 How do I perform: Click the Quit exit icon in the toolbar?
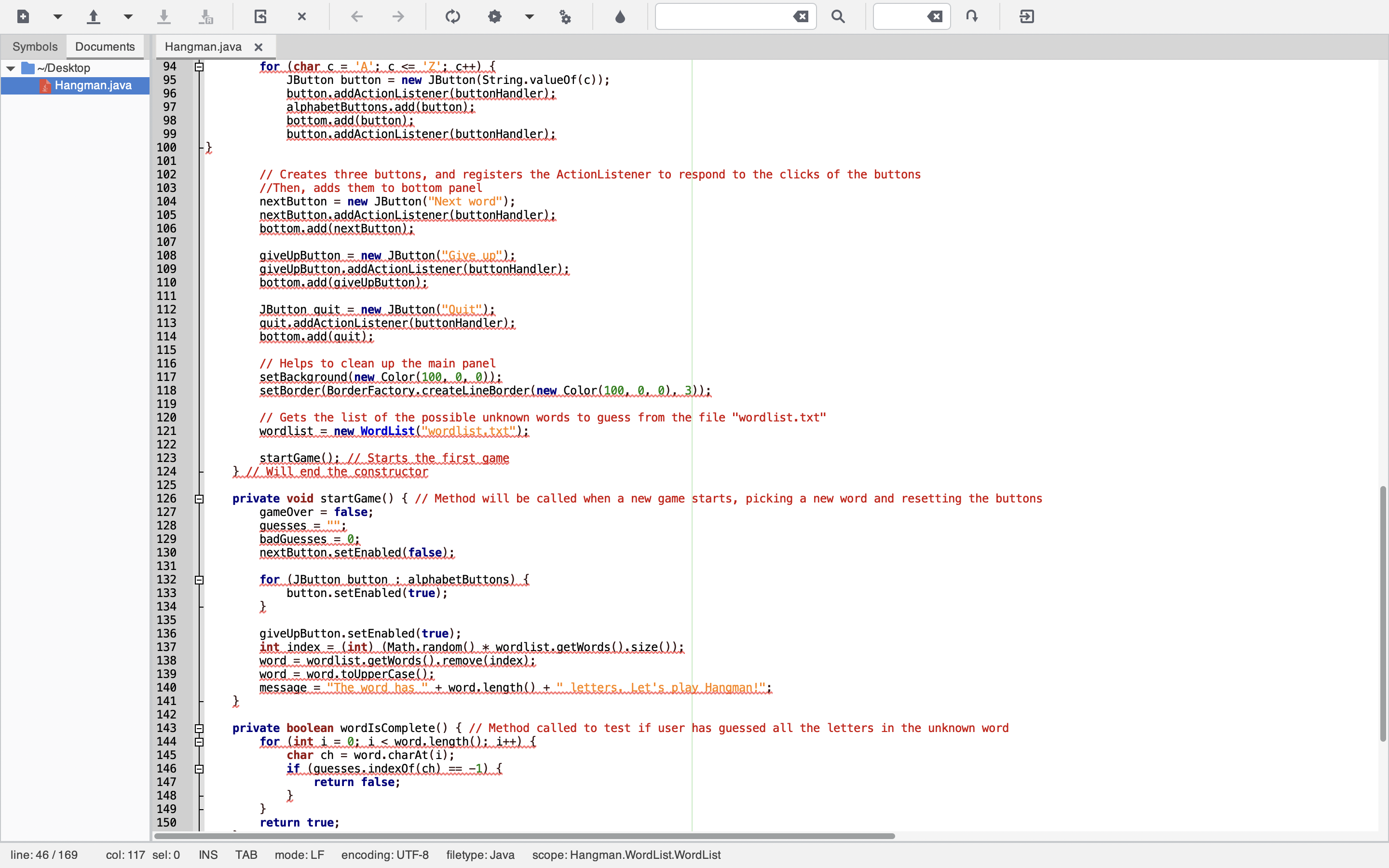pyautogui.click(x=1027, y=17)
